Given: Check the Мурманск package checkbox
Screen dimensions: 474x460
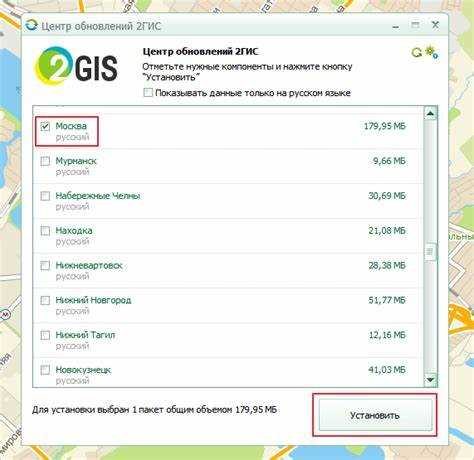Looking at the screenshot, I should 45,161.
